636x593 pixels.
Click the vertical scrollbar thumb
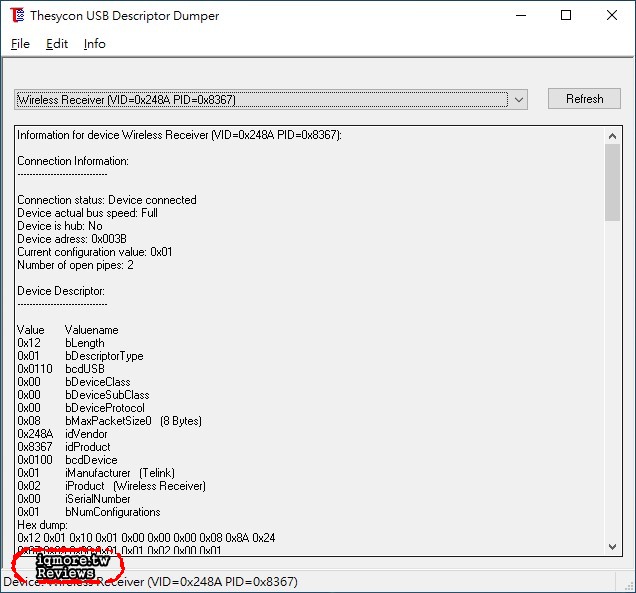612,183
